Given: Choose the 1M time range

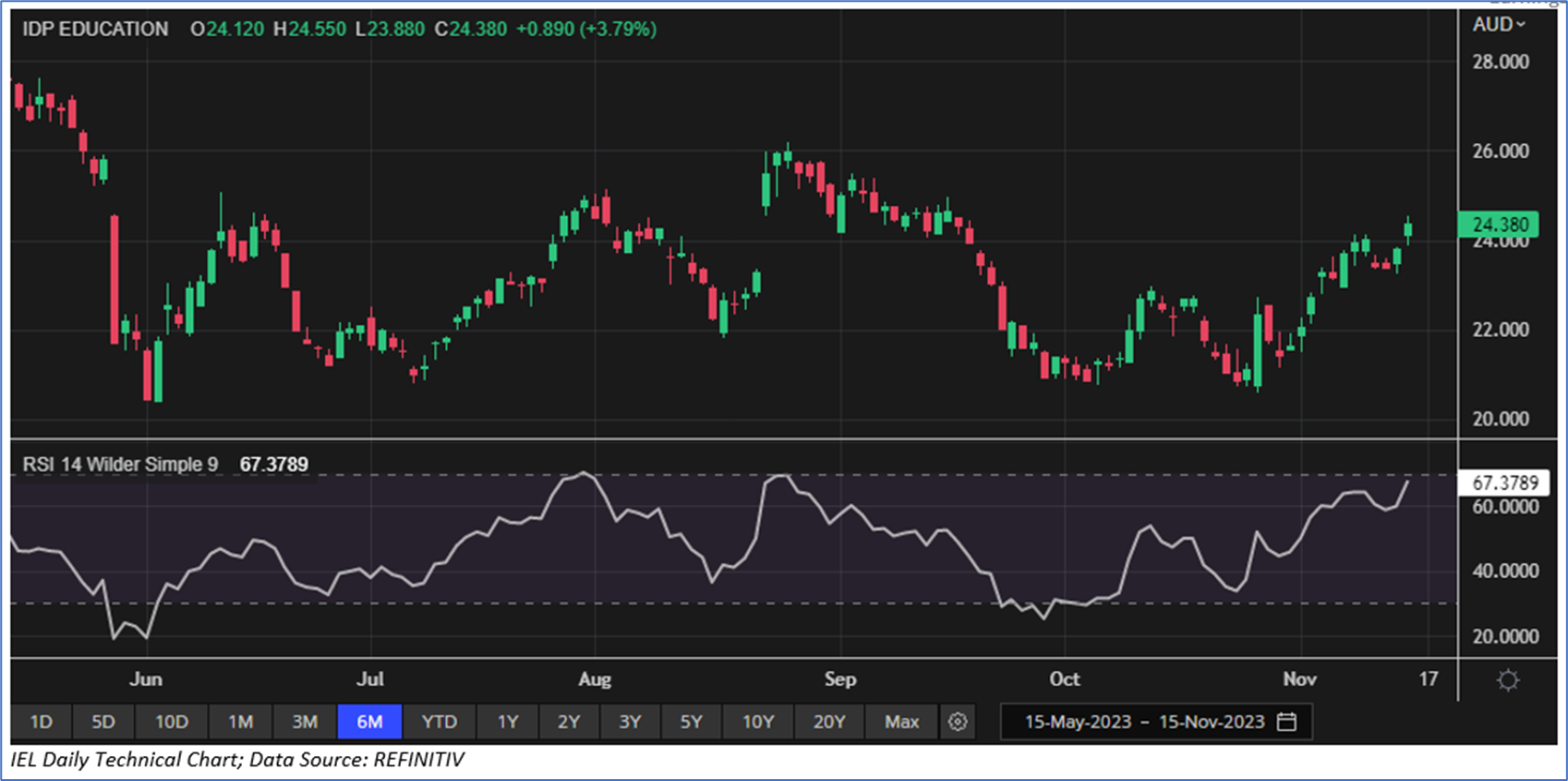Looking at the screenshot, I should pos(240,722).
